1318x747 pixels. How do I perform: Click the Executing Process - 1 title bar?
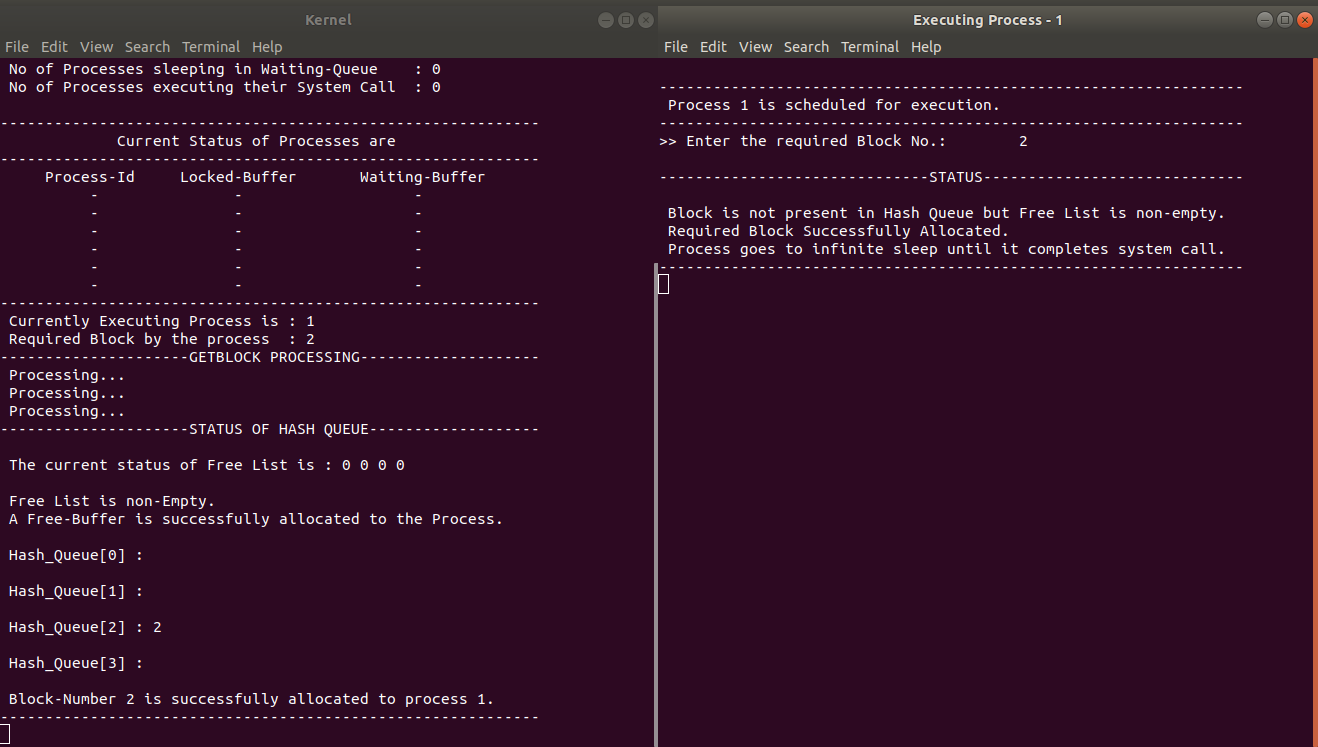point(987,19)
